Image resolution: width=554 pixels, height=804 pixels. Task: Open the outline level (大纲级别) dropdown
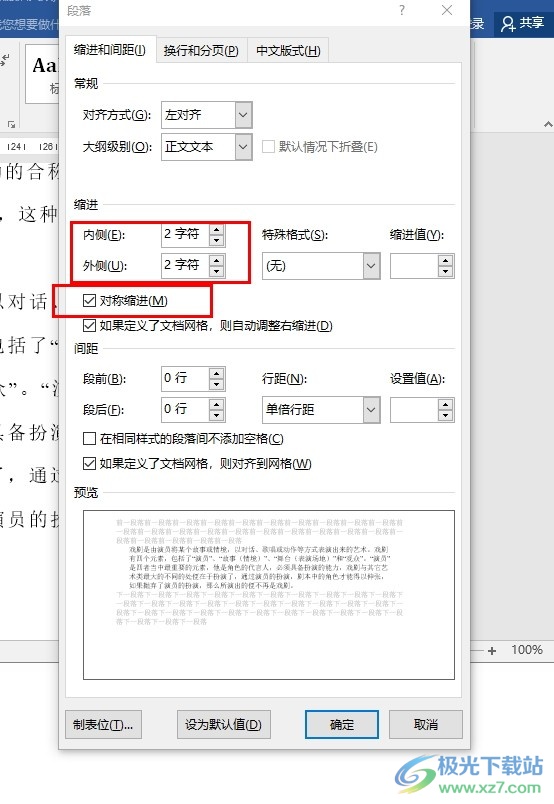pyautogui.click(x=243, y=147)
